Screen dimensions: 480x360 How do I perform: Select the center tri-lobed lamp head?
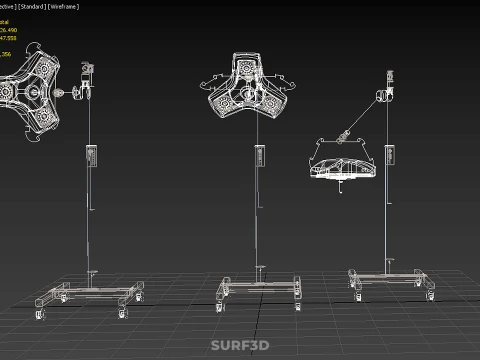[247, 86]
